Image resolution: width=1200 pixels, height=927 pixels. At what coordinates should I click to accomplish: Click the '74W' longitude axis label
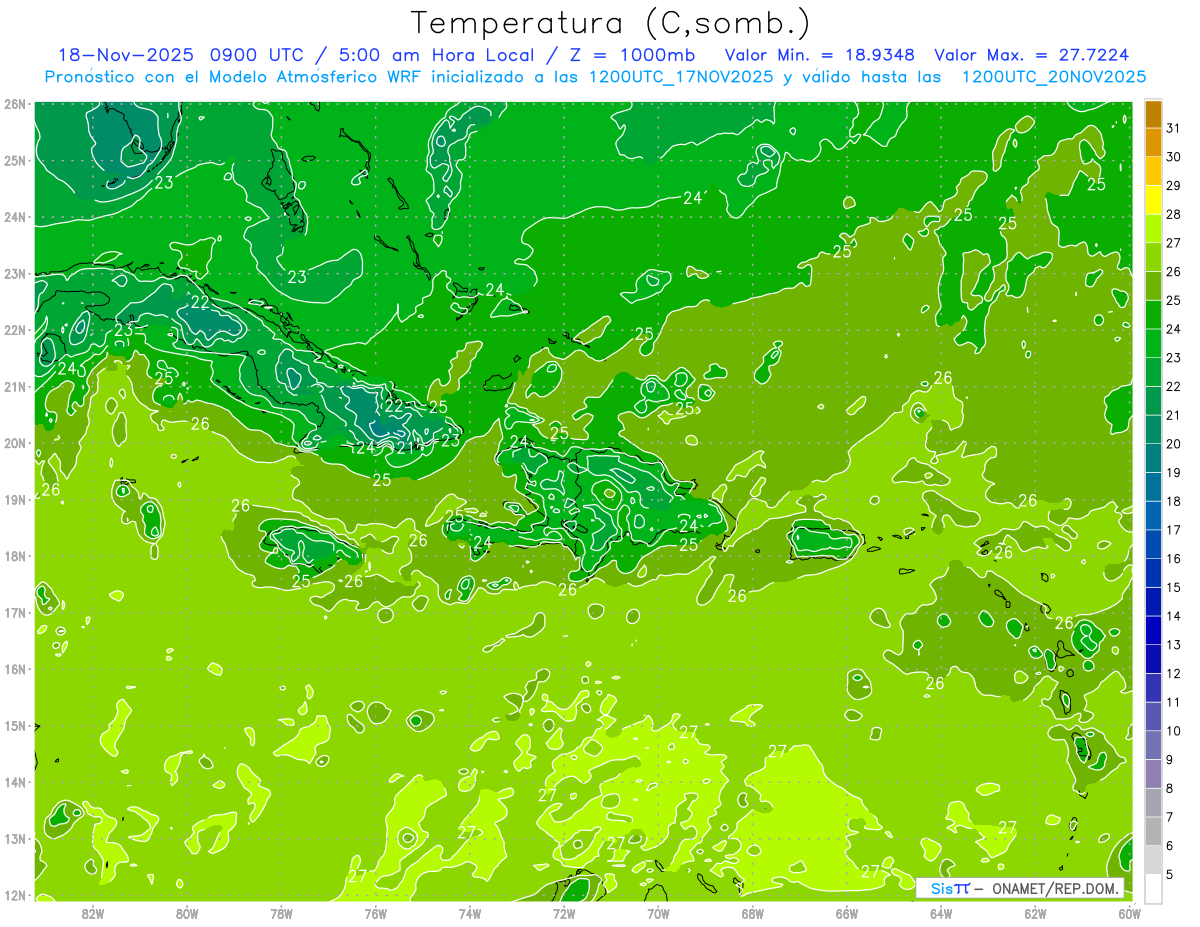pos(470,913)
